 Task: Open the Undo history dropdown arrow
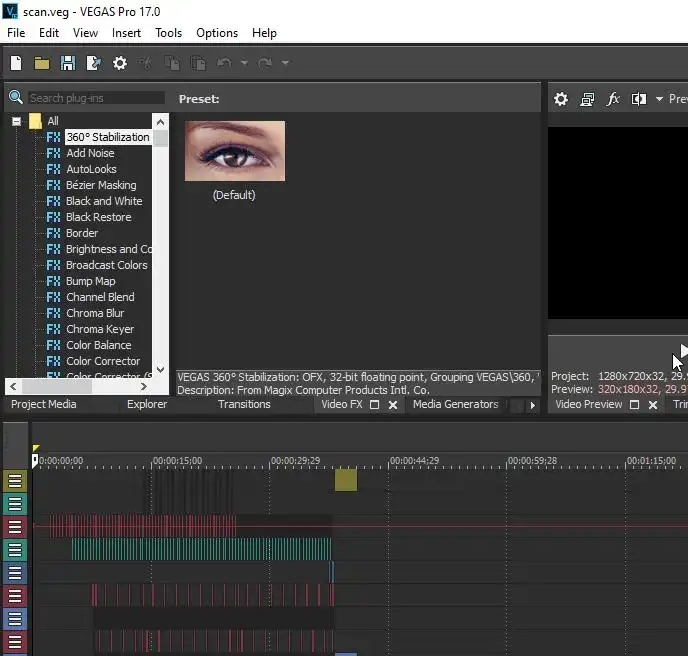(x=244, y=63)
